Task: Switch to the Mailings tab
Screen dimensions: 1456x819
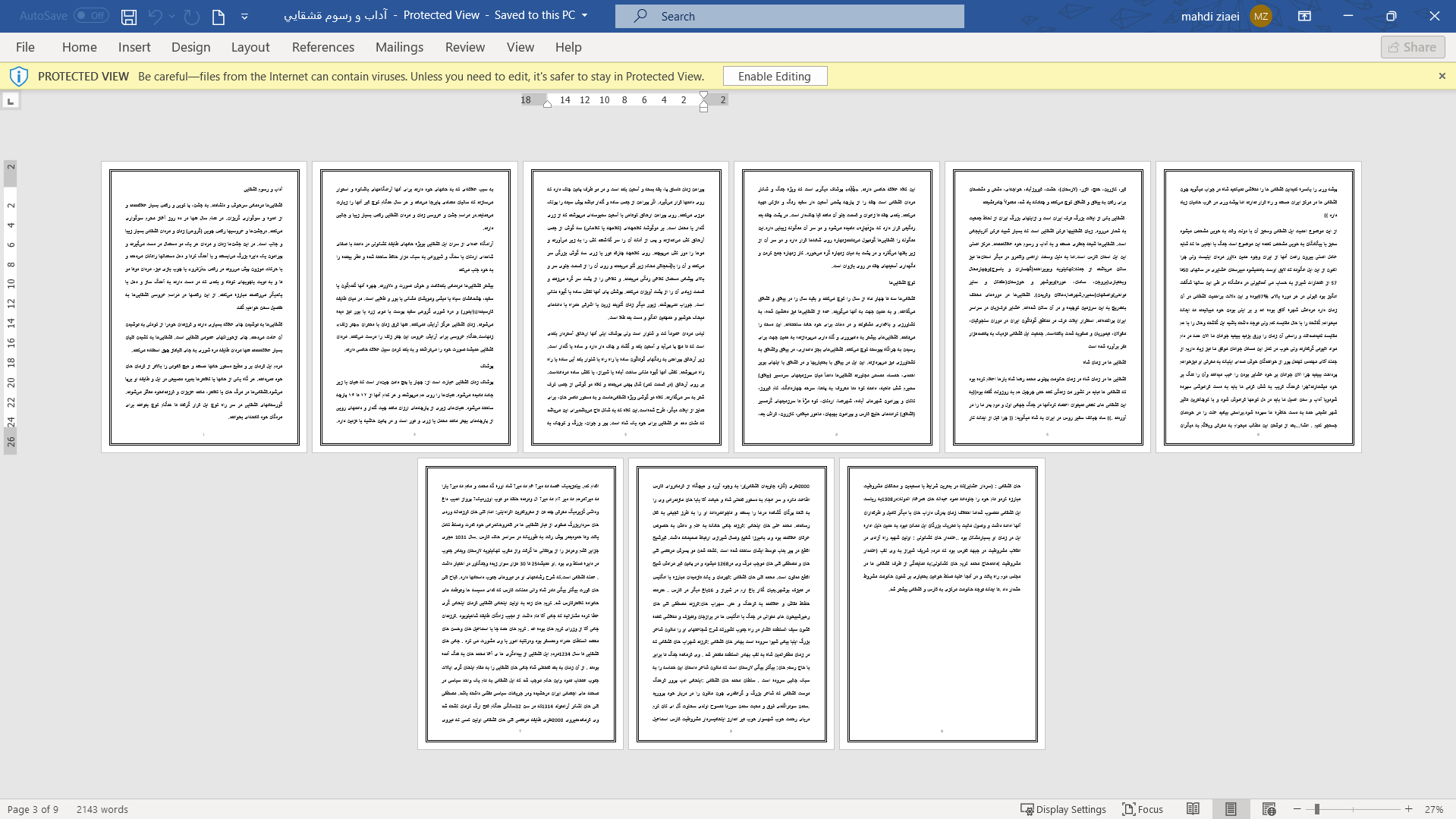Action: pos(399,47)
